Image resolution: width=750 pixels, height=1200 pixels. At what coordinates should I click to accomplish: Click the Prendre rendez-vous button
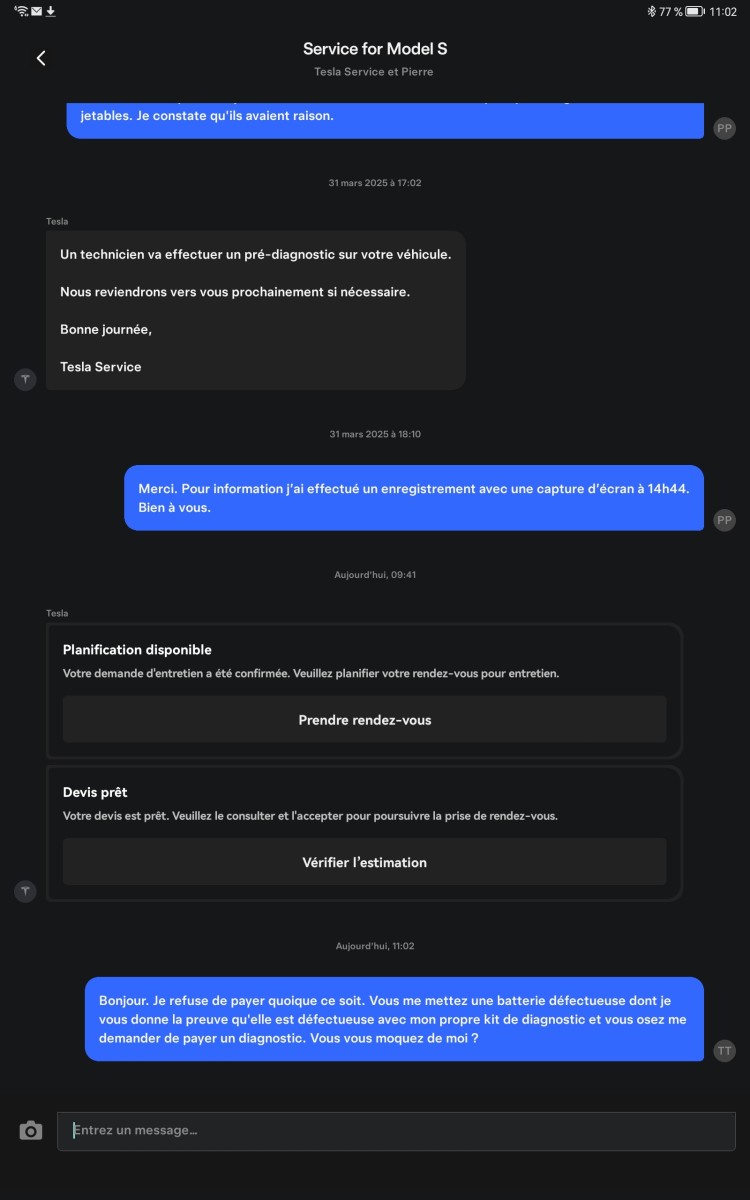click(x=365, y=719)
